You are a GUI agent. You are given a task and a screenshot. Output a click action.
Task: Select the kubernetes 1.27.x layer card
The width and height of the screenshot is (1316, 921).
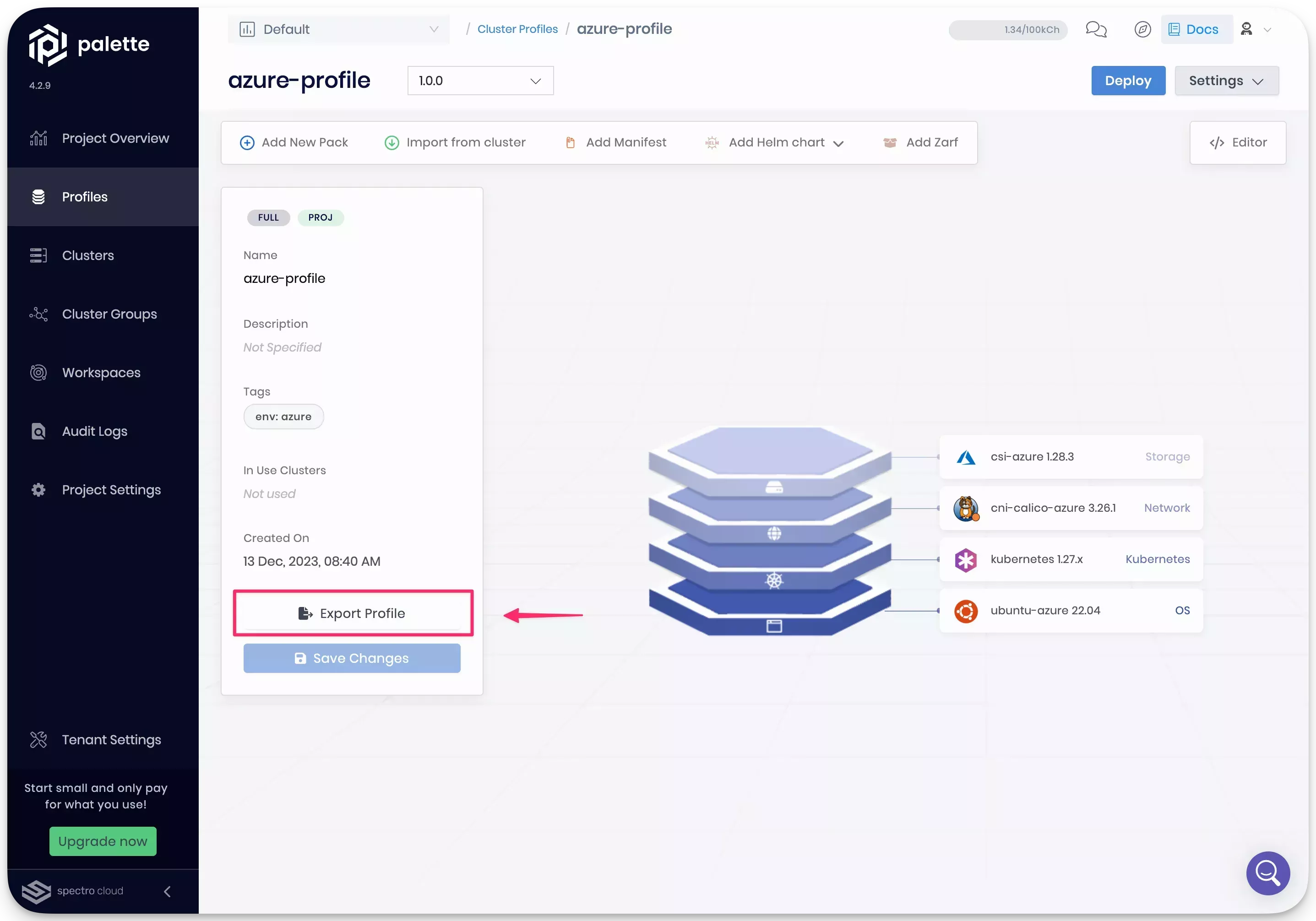[1071, 559]
